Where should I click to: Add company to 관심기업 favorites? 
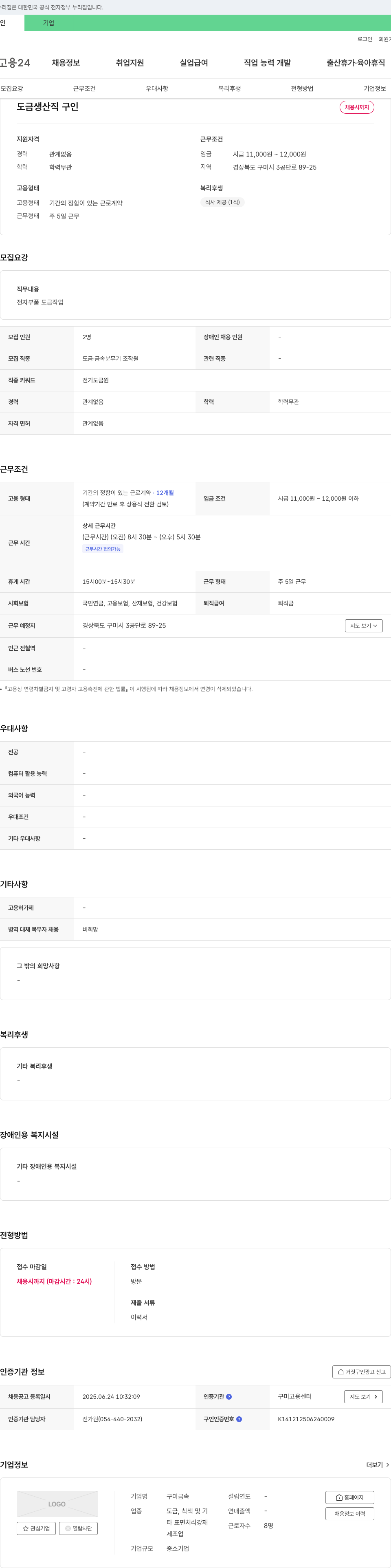[x=36, y=1528]
